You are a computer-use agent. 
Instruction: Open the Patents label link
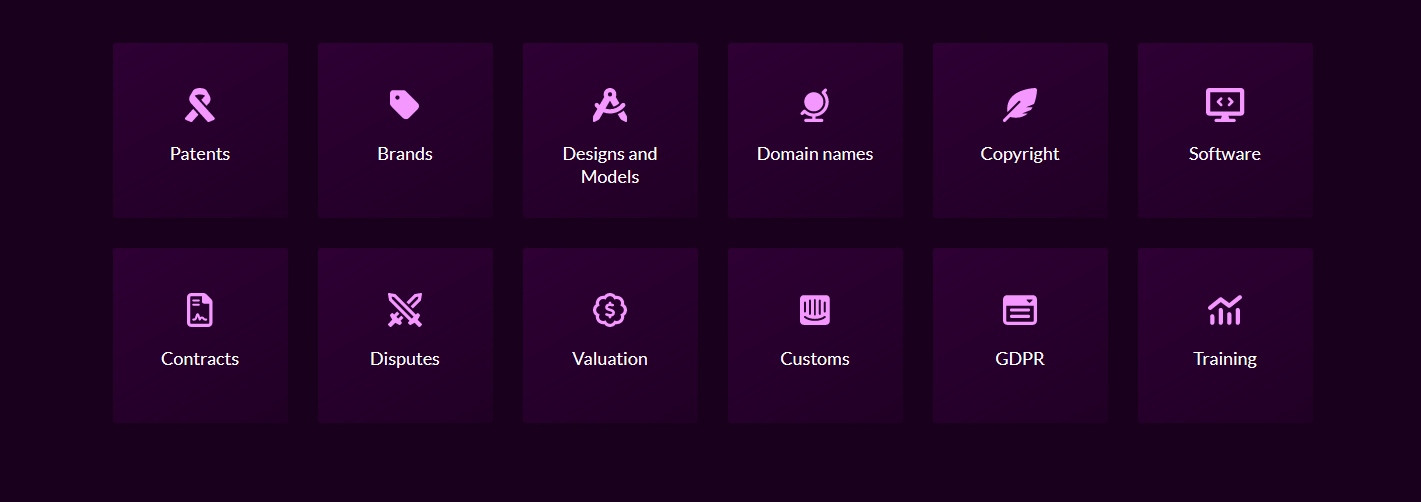[200, 154]
